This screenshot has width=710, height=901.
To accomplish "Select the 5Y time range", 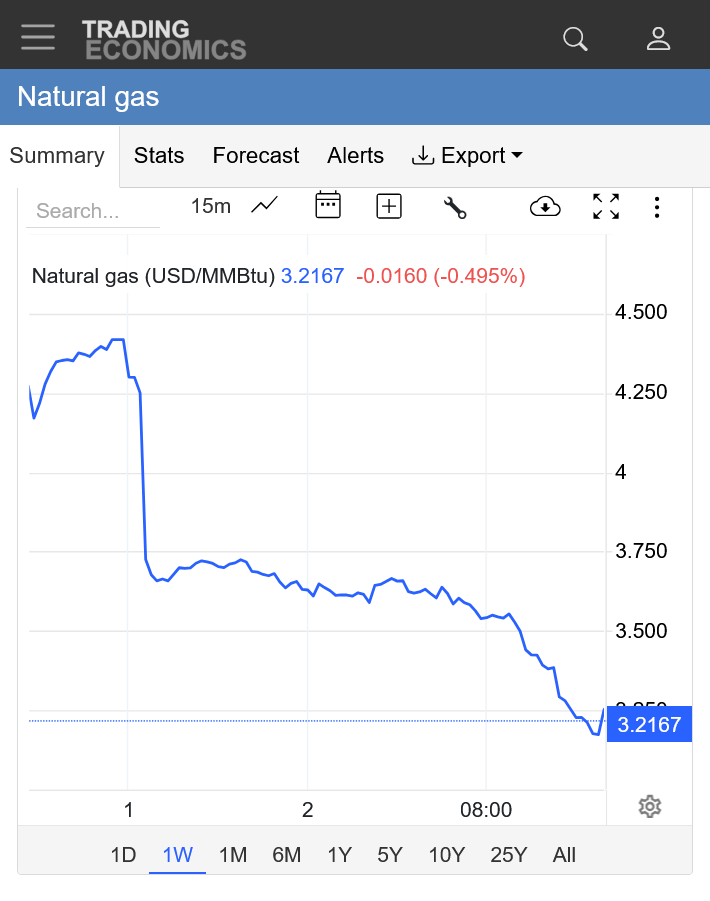I will click(390, 855).
